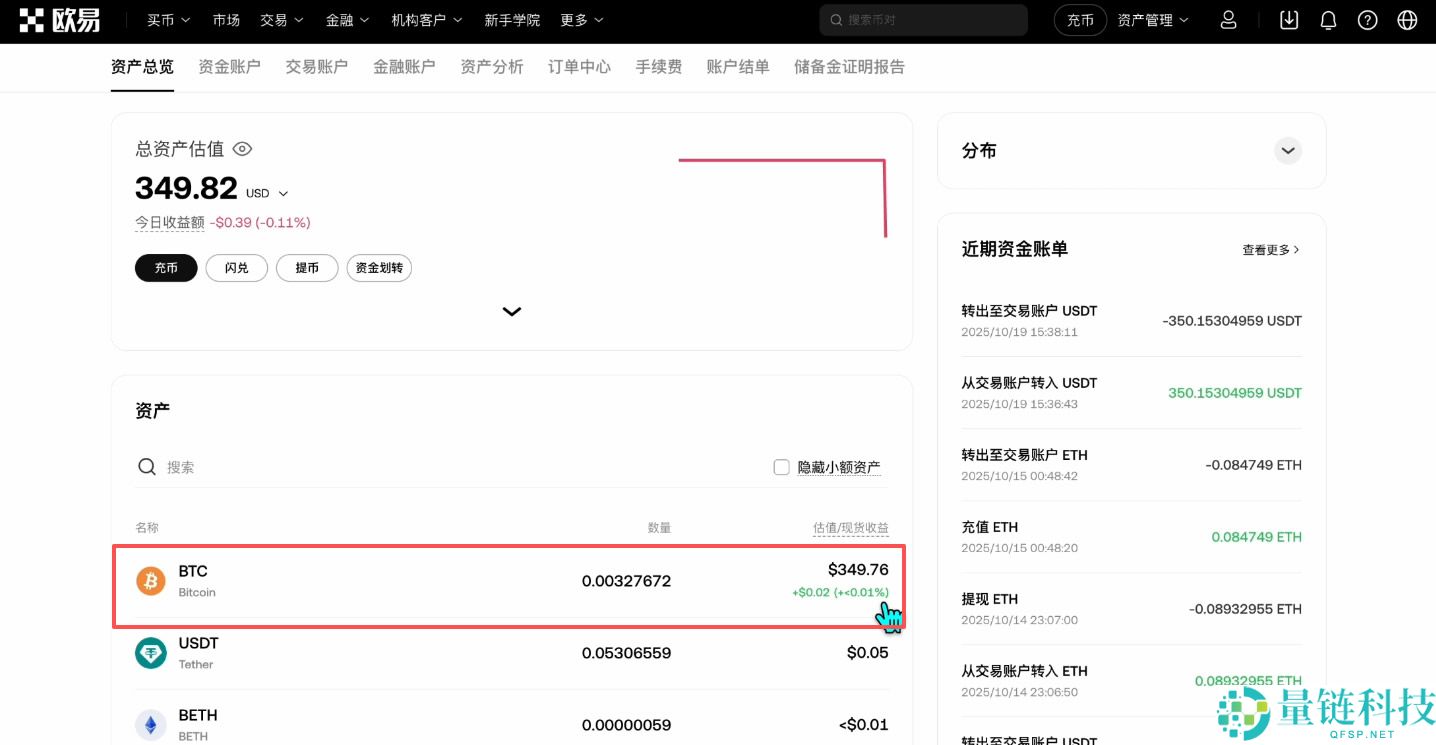Image resolution: width=1436 pixels, height=745 pixels.
Task: Click the help question mark icon
Action: pyautogui.click(x=1367, y=19)
